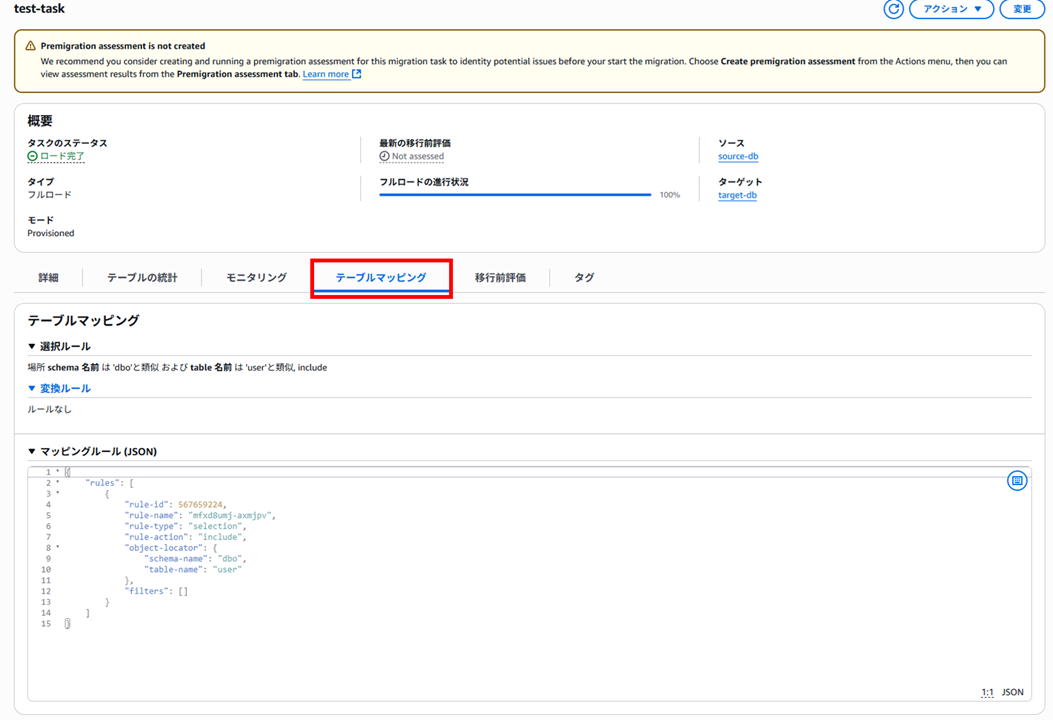Click the 変更 button
The height and width of the screenshot is (720, 1053).
[1022, 9]
